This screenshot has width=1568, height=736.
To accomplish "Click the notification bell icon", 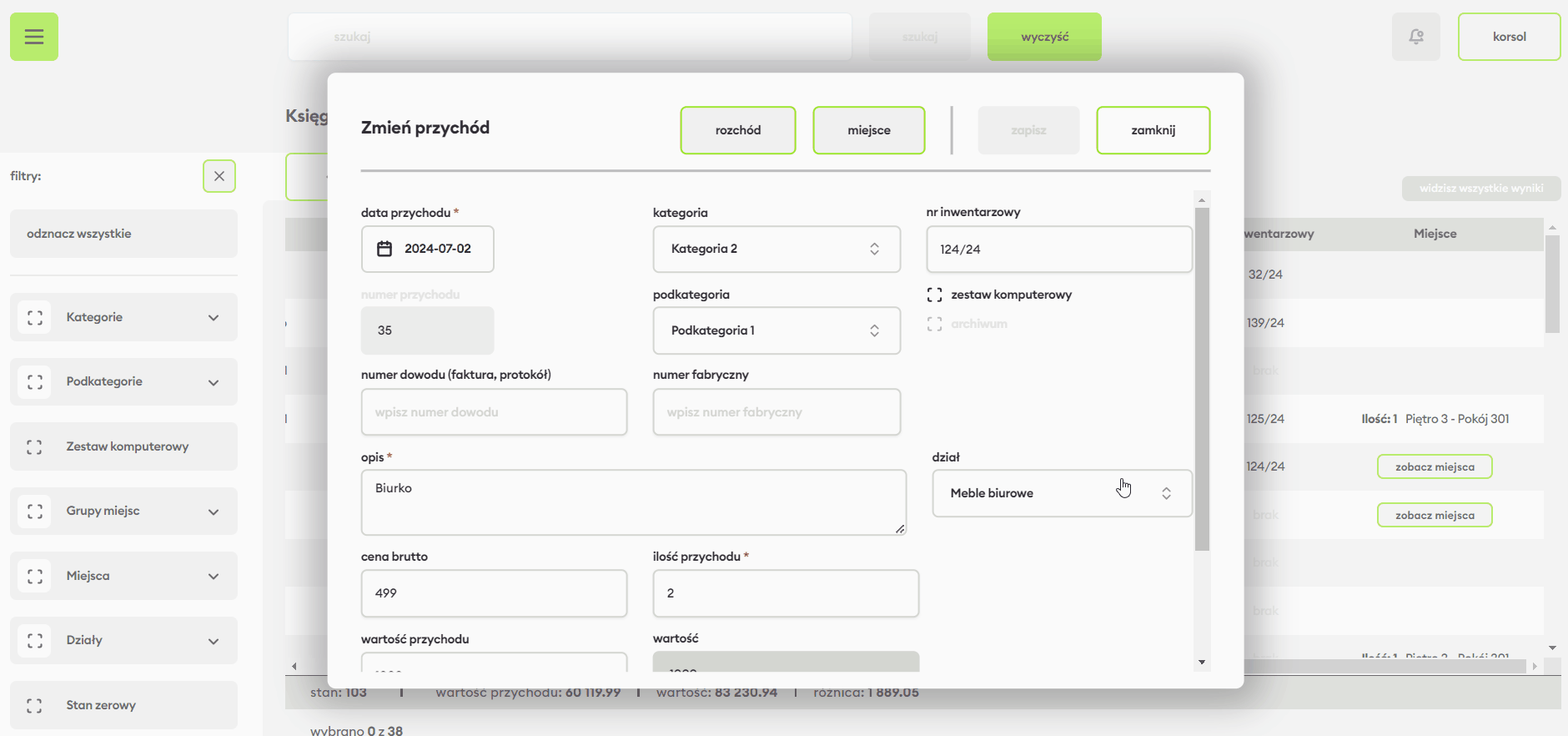I will coord(1415,37).
